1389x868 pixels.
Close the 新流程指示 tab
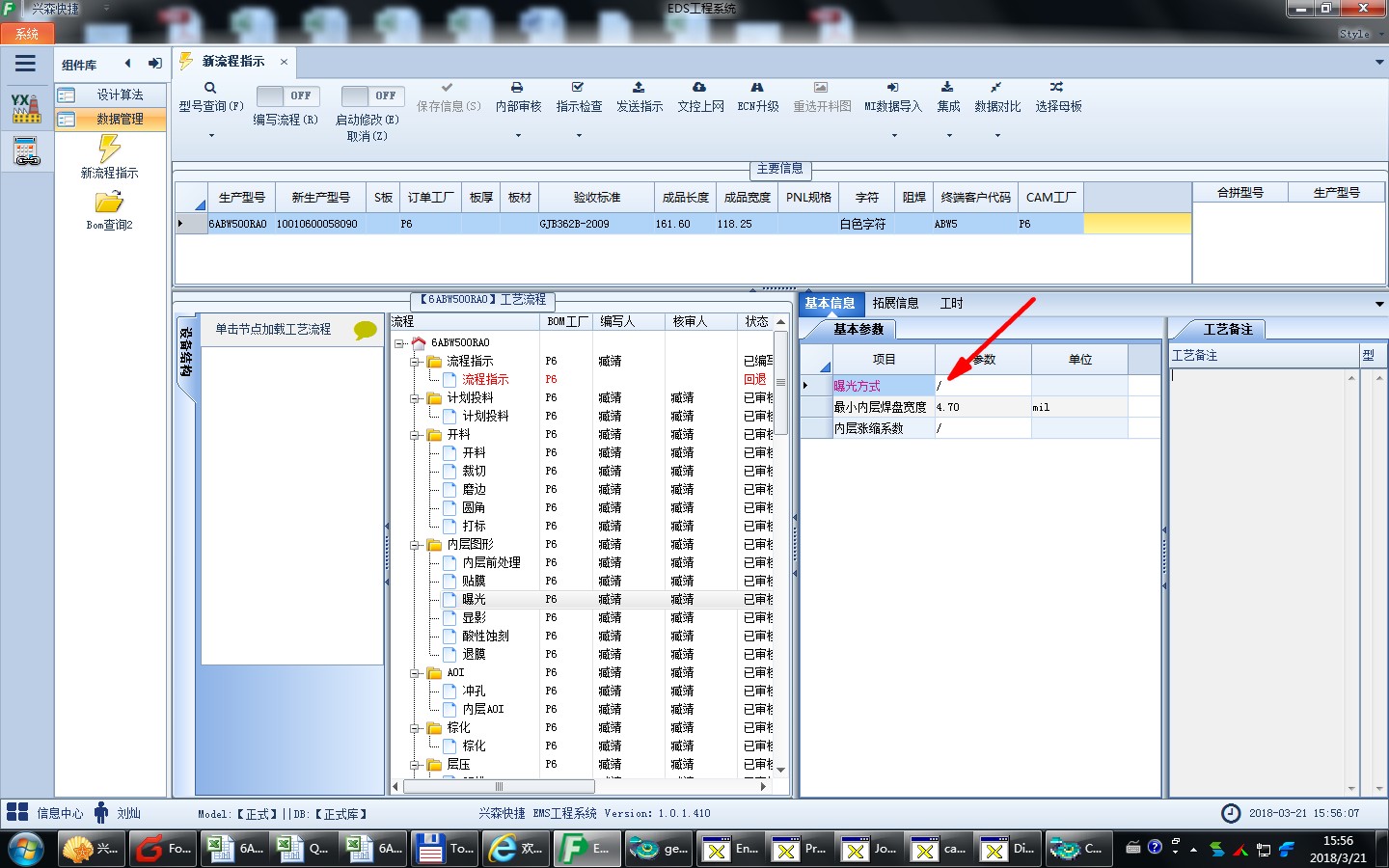[284, 62]
